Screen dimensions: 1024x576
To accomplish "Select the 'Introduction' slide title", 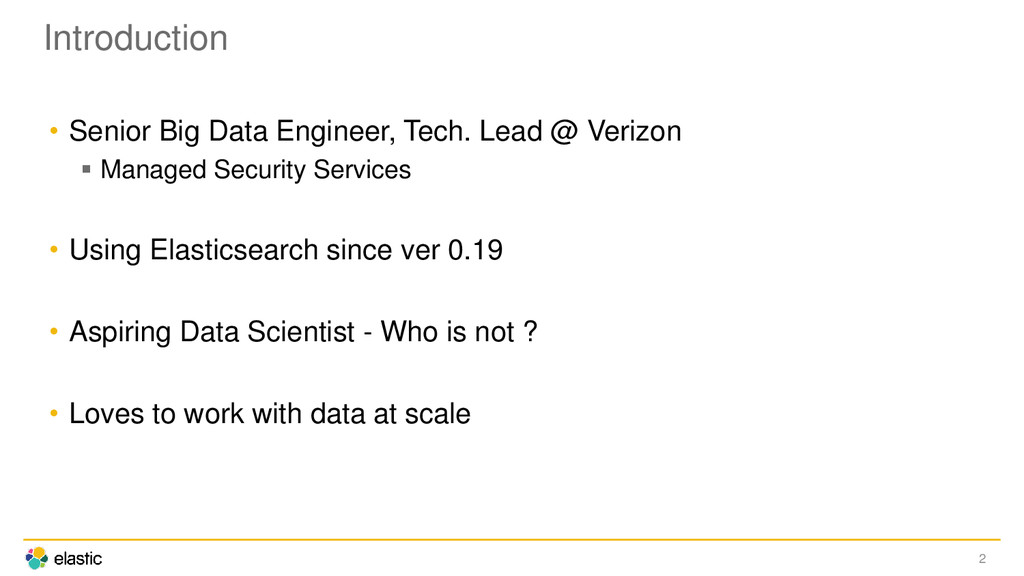I will [x=136, y=38].
